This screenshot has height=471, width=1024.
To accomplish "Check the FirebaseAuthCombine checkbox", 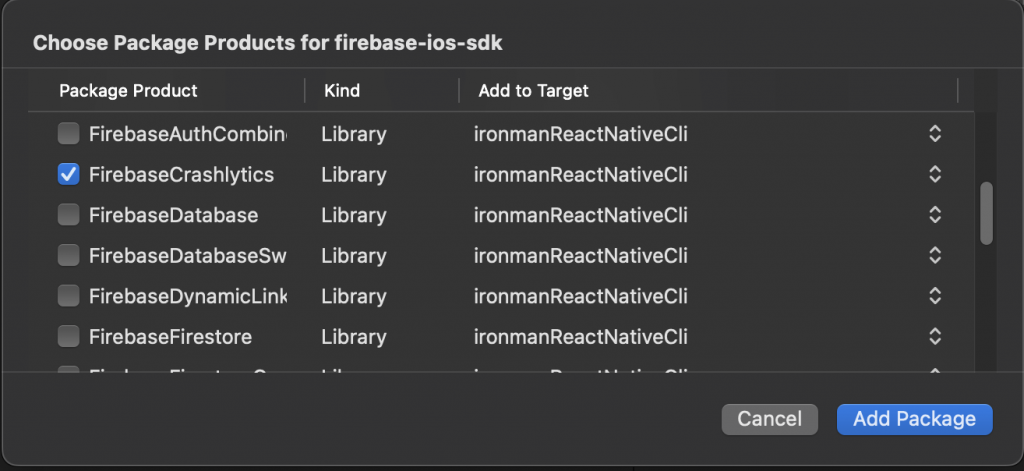I will pos(68,133).
